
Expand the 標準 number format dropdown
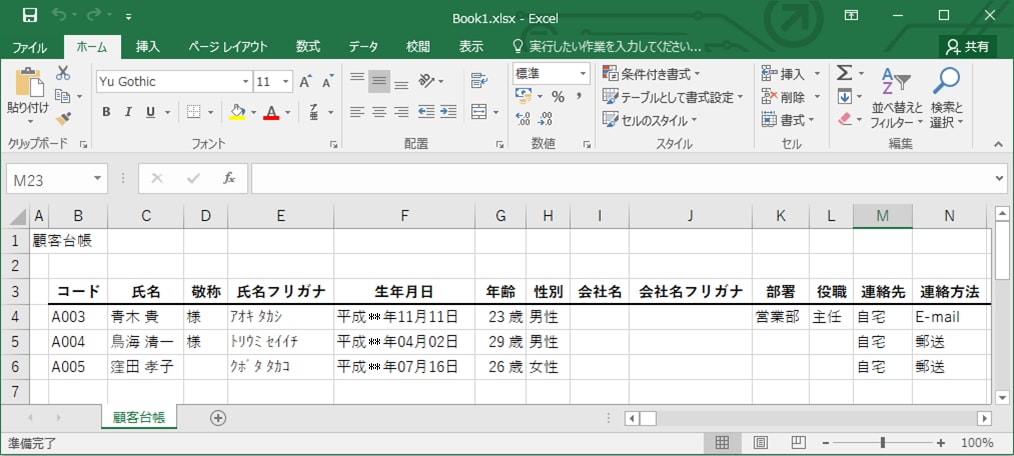click(583, 74)
